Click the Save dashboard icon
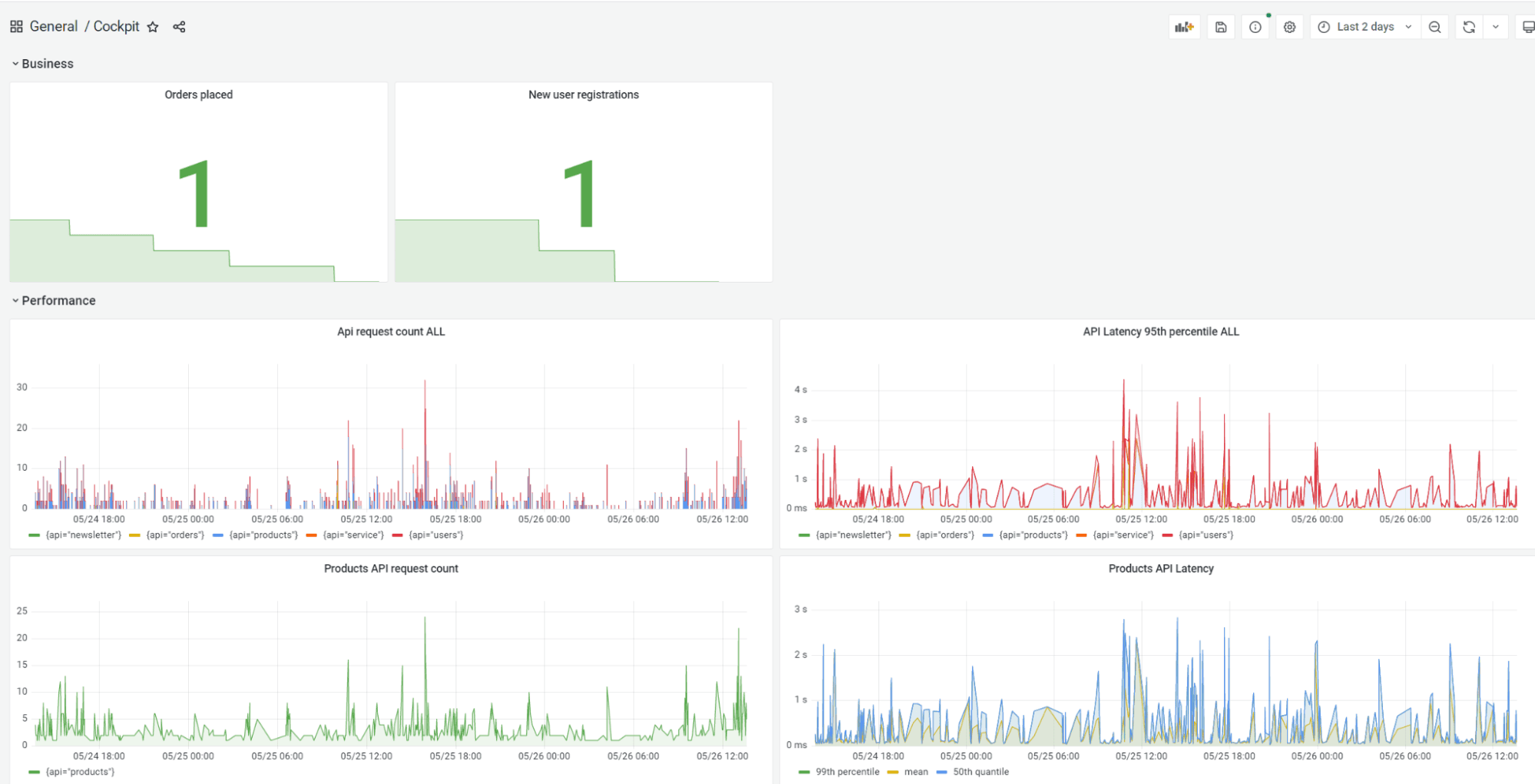 point(1220,26)
